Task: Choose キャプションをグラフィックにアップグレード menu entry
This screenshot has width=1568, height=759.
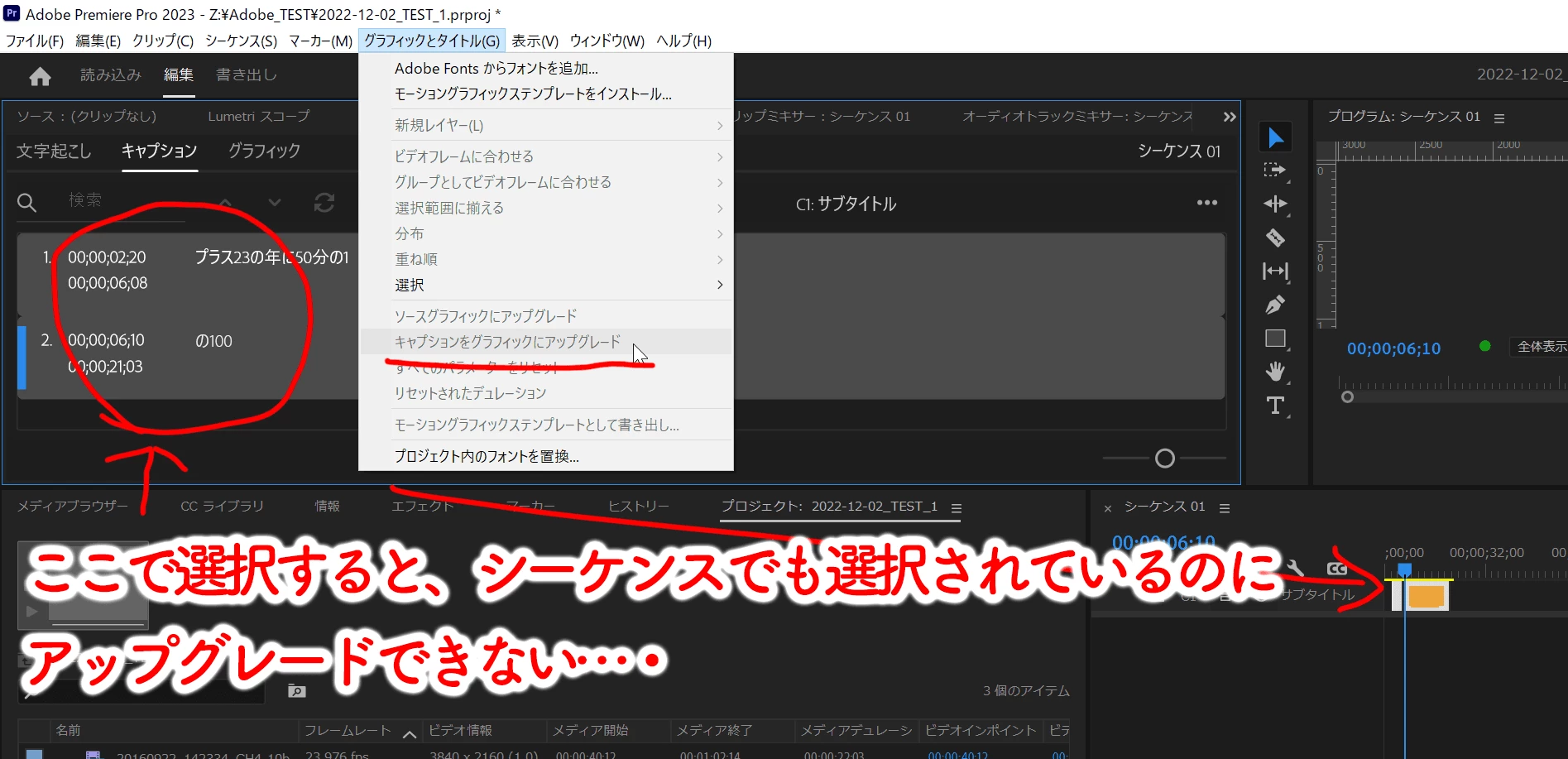Action: [546, 342]
